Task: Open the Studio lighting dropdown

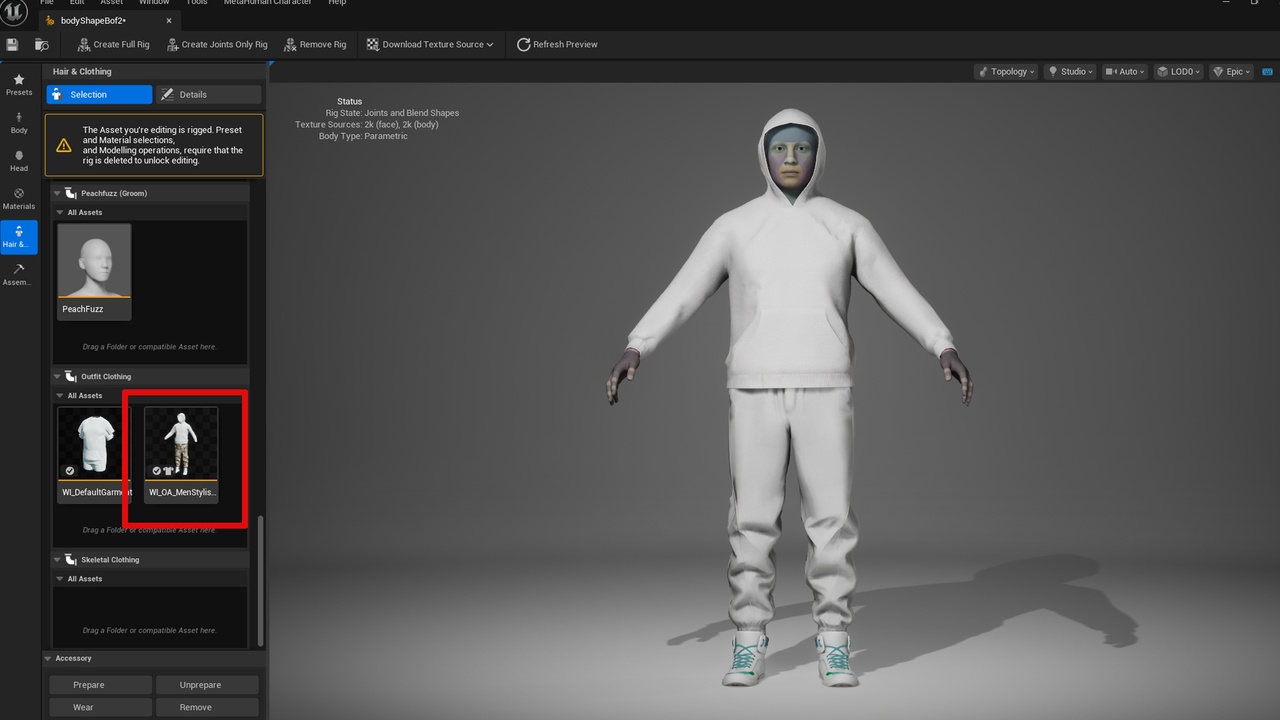Action: pos(1071,71)
